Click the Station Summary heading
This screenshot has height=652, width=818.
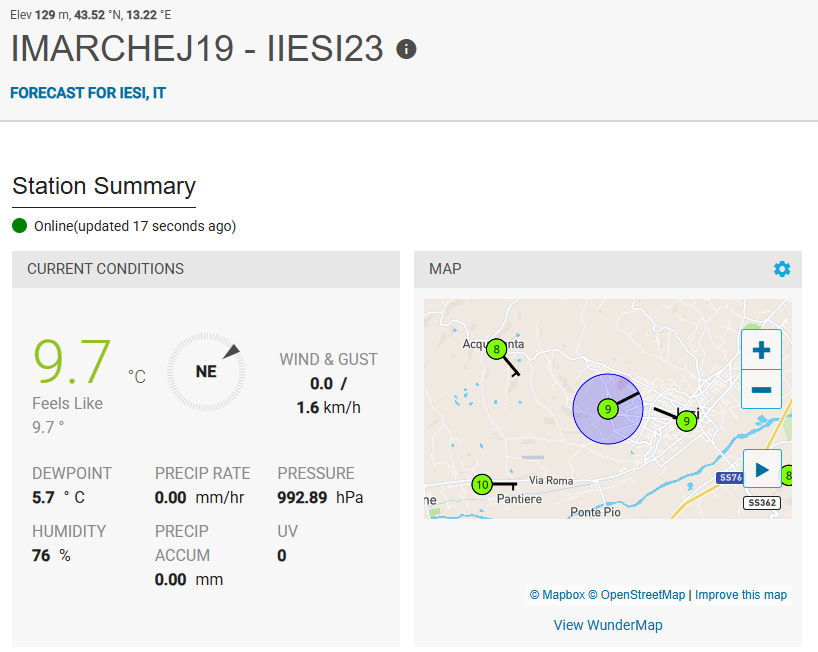104,186
